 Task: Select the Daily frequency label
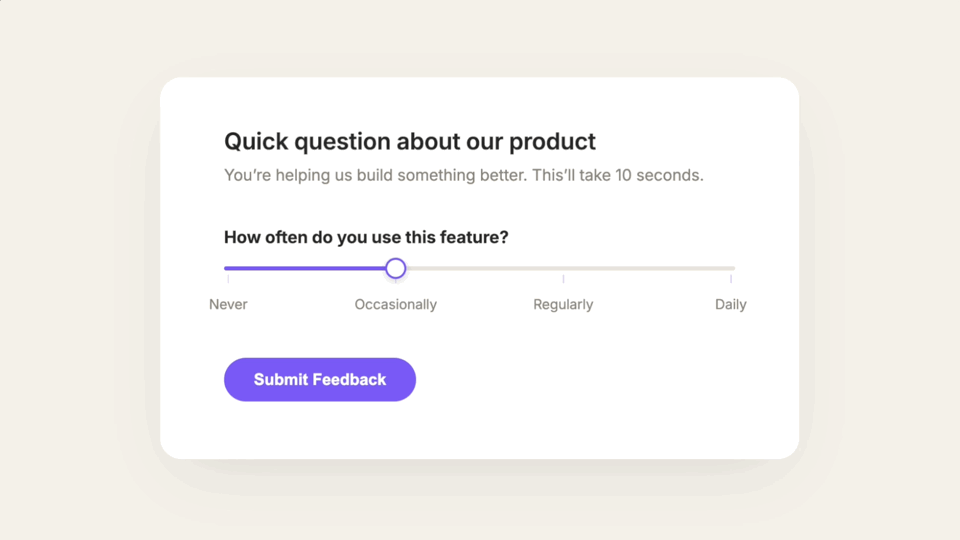pyautogui.click(x=730, y=304)
